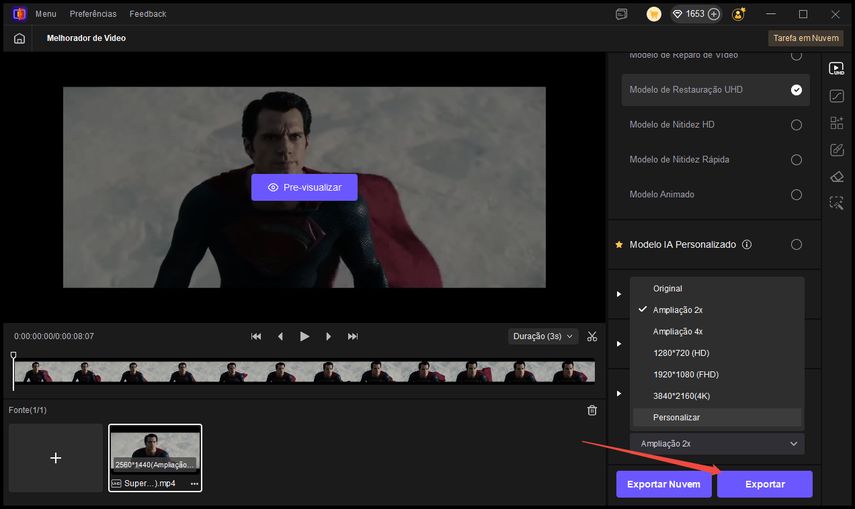Click the scissors trim icon
The height and width of the screenshot is (509, 855).
click(x=592, y=336)
